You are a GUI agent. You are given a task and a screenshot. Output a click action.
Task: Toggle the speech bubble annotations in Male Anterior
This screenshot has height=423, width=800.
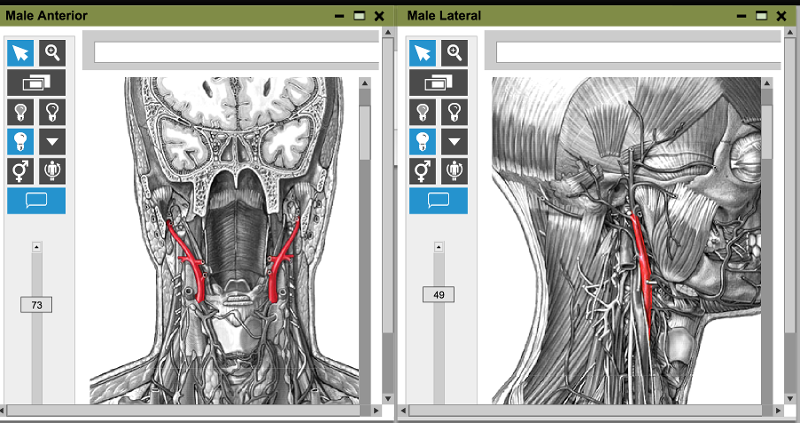tap(36, 200)
